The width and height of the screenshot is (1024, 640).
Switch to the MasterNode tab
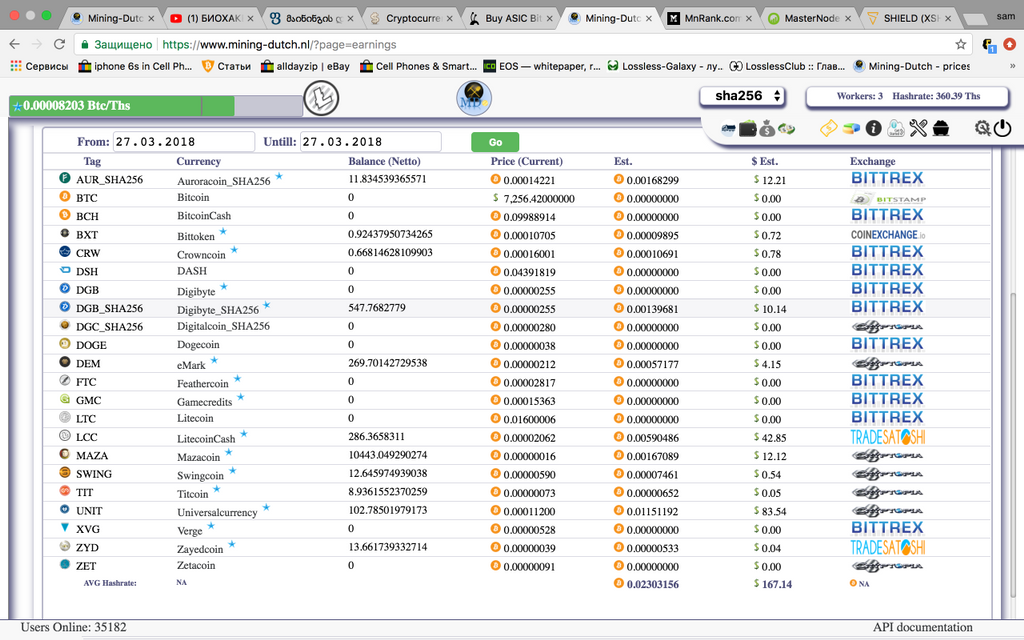810,18
